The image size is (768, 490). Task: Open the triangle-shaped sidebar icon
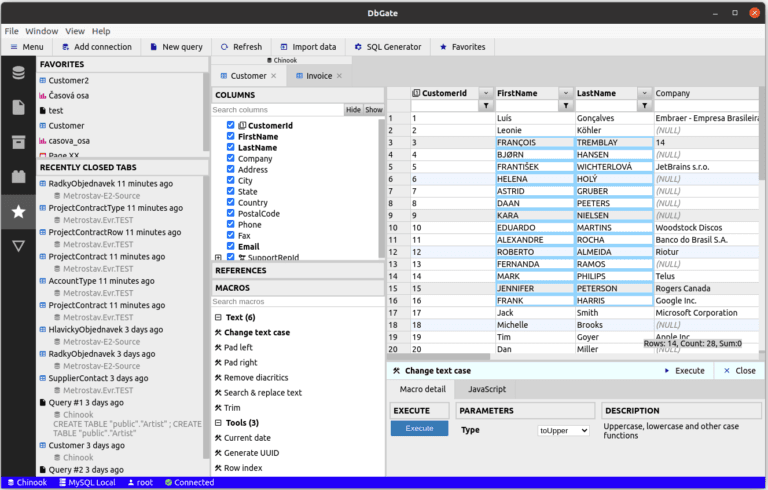(19, 246)
